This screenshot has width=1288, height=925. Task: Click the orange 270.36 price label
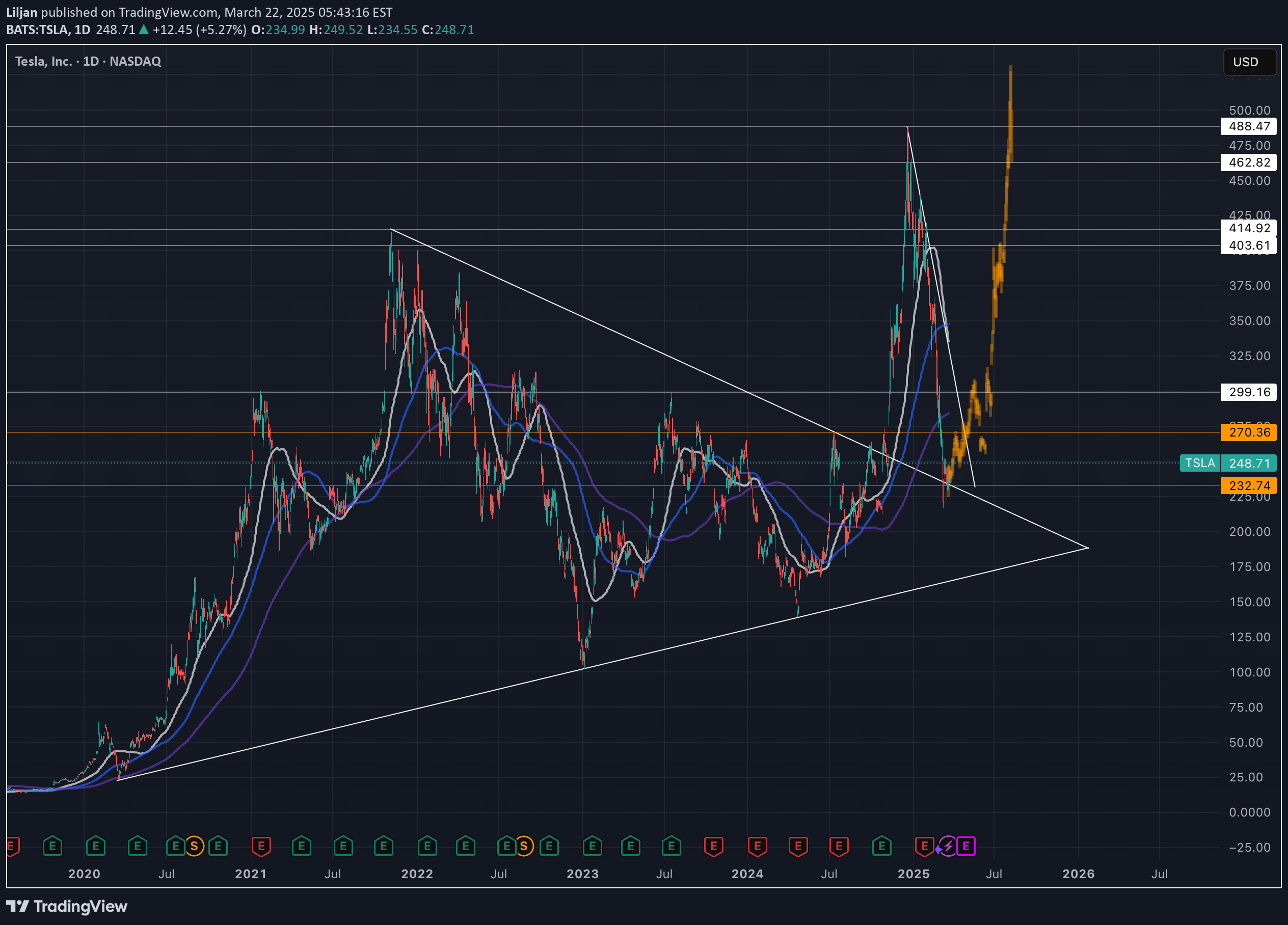coord(1249,432)
